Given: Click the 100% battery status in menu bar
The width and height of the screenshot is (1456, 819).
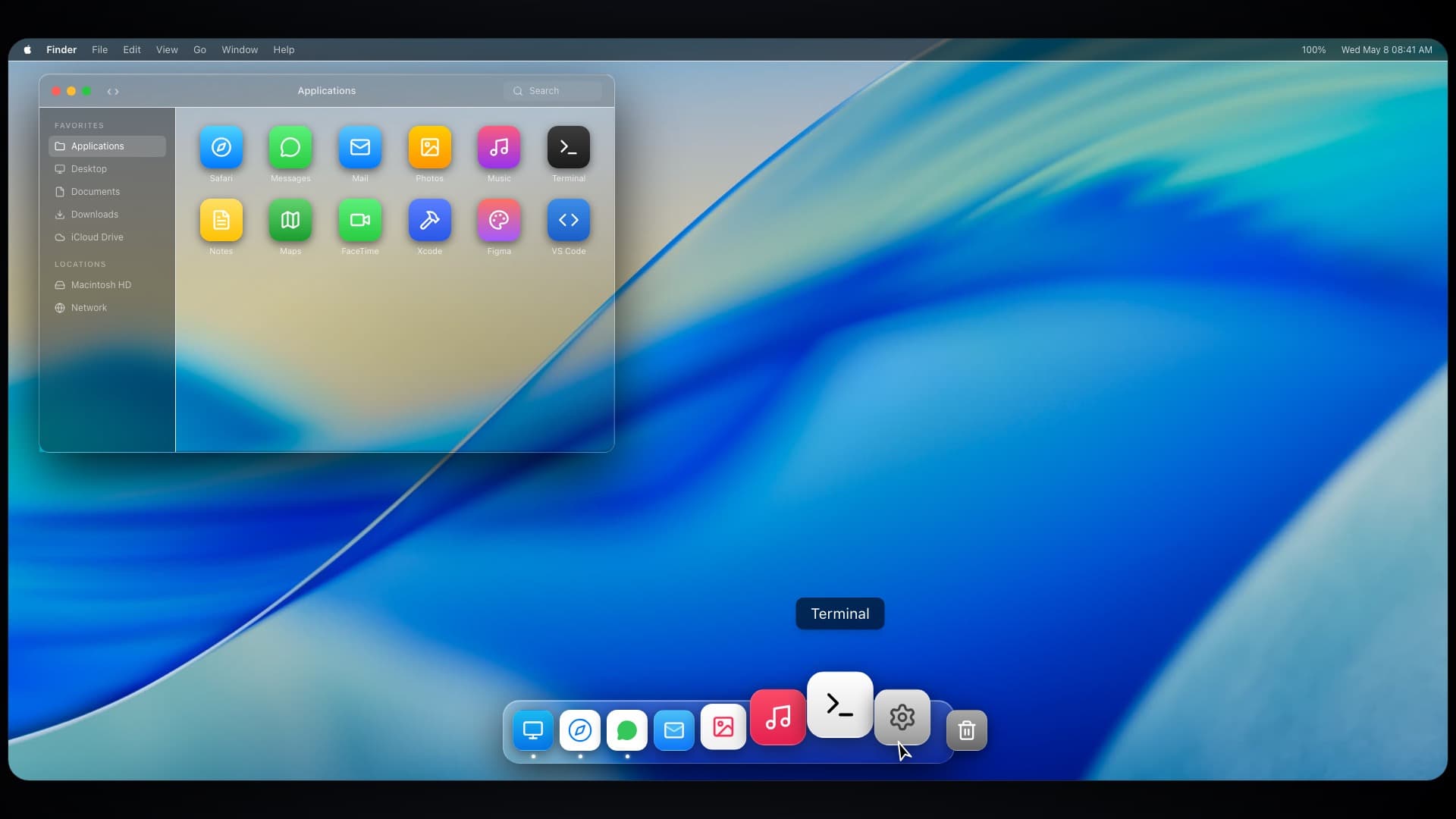Looking at the screenshot, I should click(x=1313, y=50).
